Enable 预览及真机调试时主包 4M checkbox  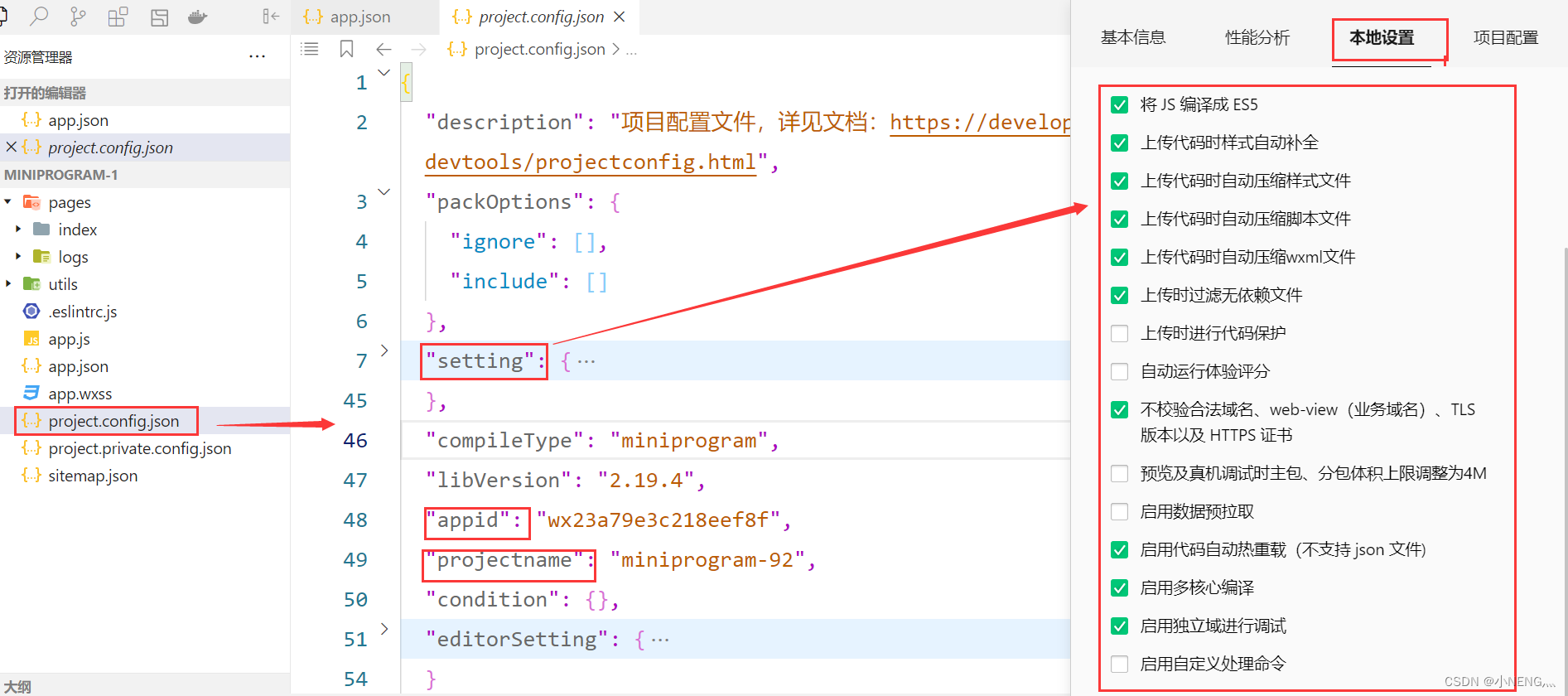point(1119,473)
